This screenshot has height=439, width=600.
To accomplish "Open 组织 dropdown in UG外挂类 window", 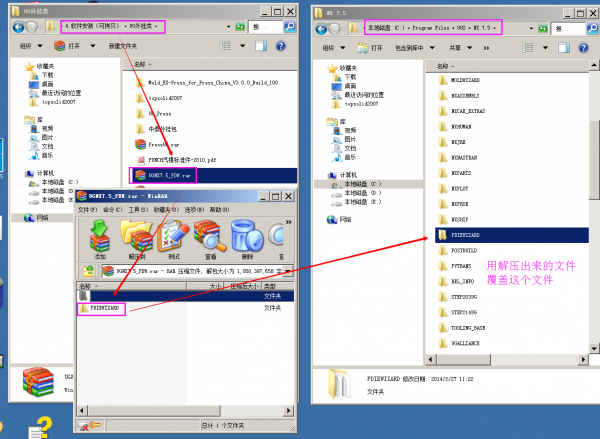I will click(x=31, y=46).
